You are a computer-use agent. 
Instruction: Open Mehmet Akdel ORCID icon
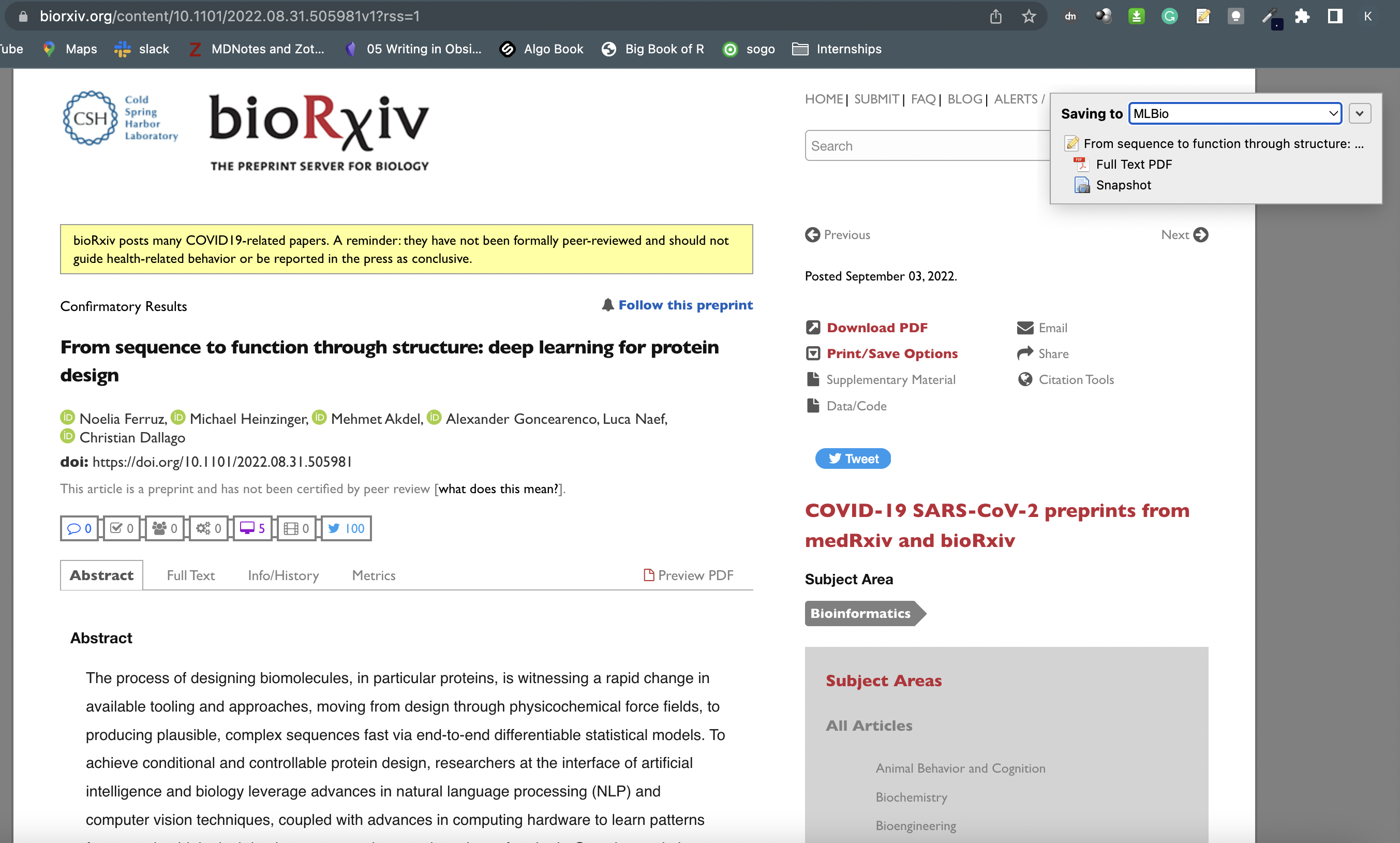[x=319, y=418]
